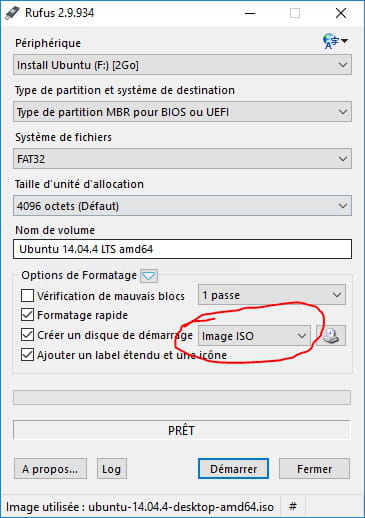Click the Fermer button
This screenshot has width=365, height=518.
pyautogui.click(x=314, y=469)
